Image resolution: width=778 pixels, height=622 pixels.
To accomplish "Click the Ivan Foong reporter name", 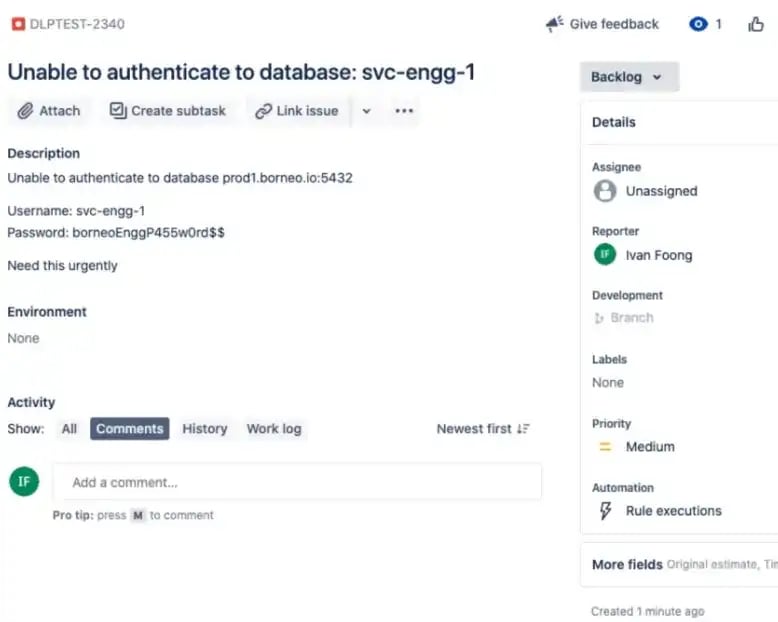I will [659, 255].
